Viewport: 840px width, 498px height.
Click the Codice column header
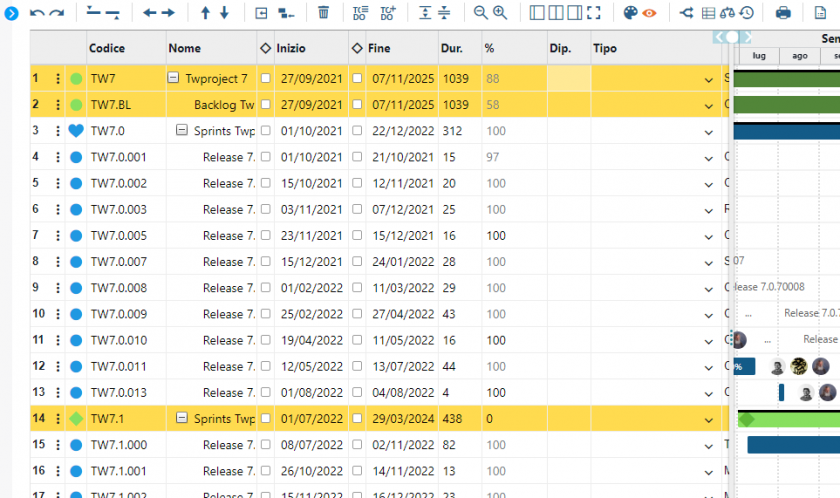(x=107, y=48)
